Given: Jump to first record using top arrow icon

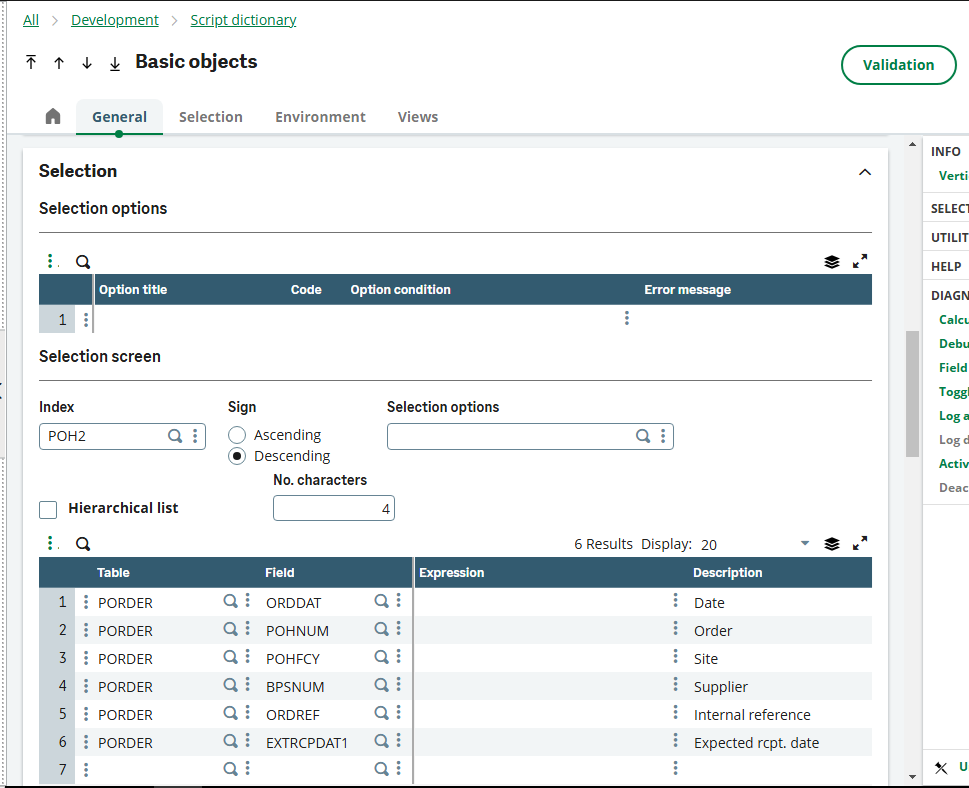Looking at the screenshot, I should point(31,62).
